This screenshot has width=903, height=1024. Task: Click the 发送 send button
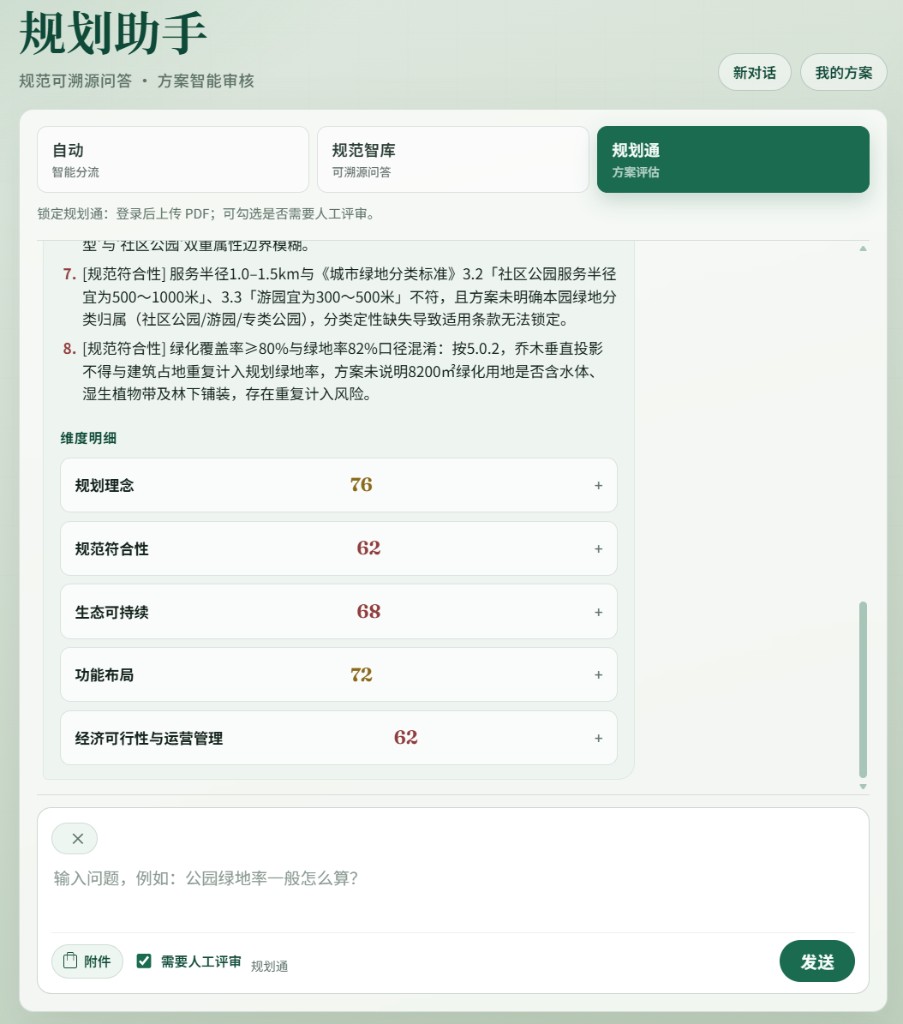pyautogui.click(x=817, y=961)
